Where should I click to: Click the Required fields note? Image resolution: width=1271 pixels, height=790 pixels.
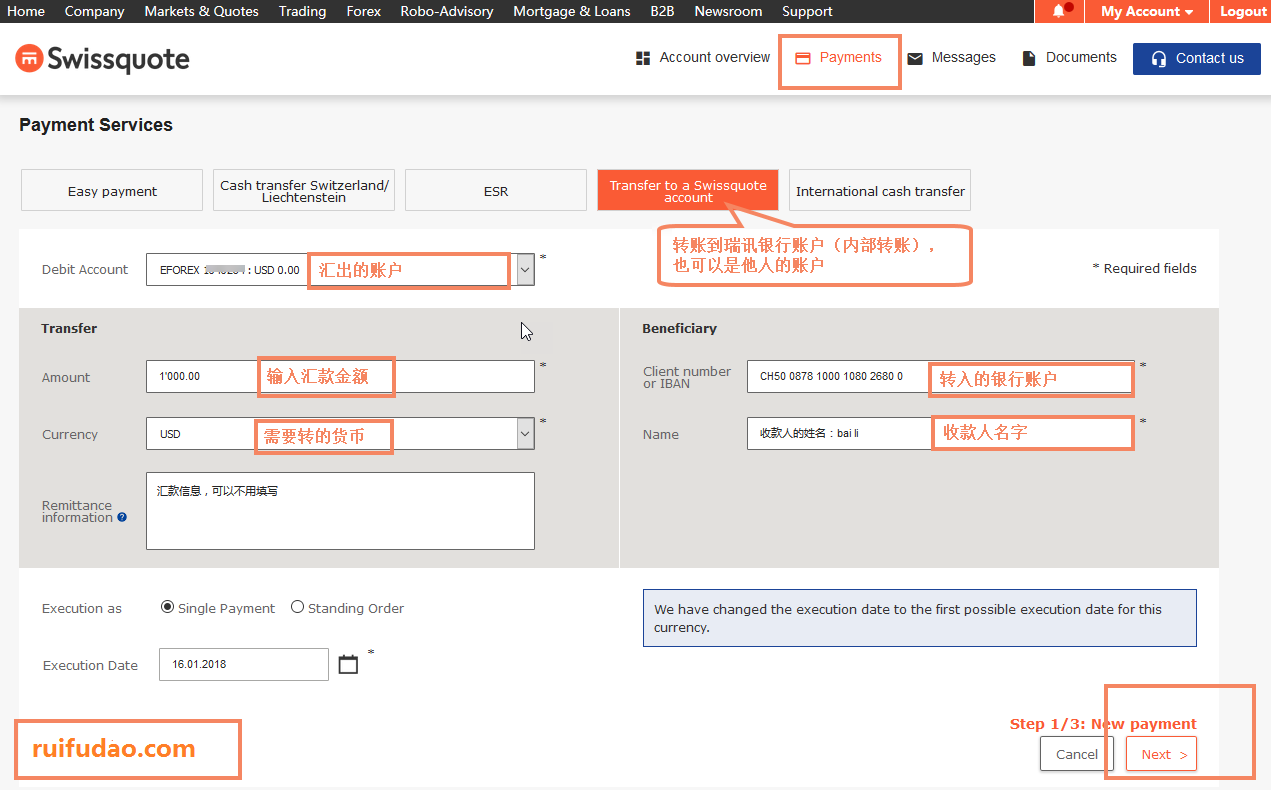point(1144,268)
